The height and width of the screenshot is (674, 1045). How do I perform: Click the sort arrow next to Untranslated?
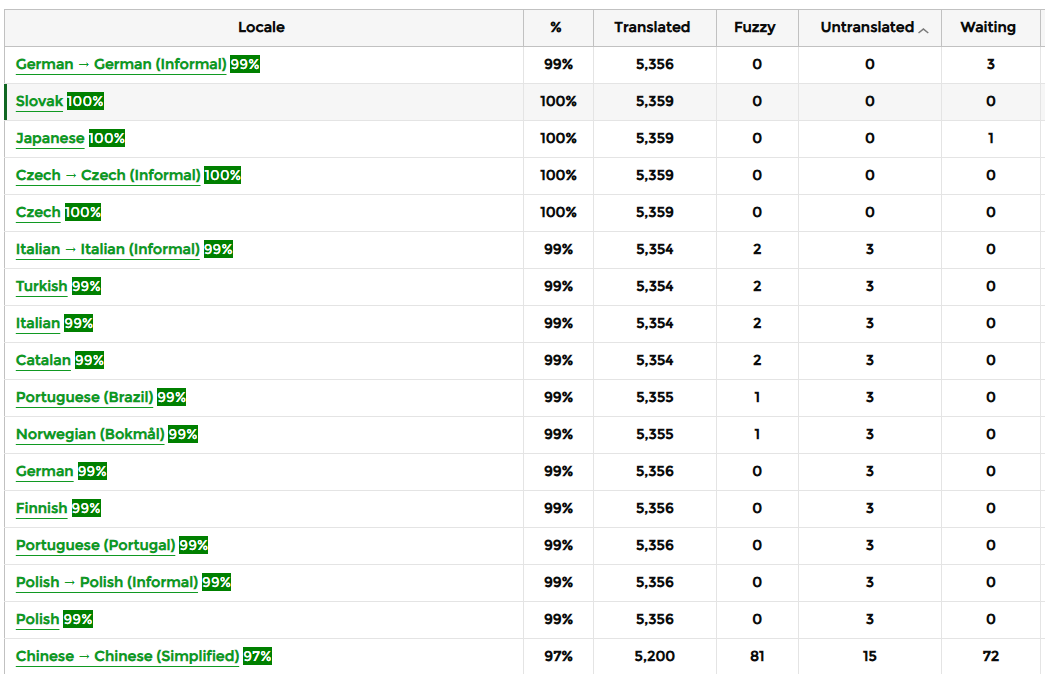(923, 30)
